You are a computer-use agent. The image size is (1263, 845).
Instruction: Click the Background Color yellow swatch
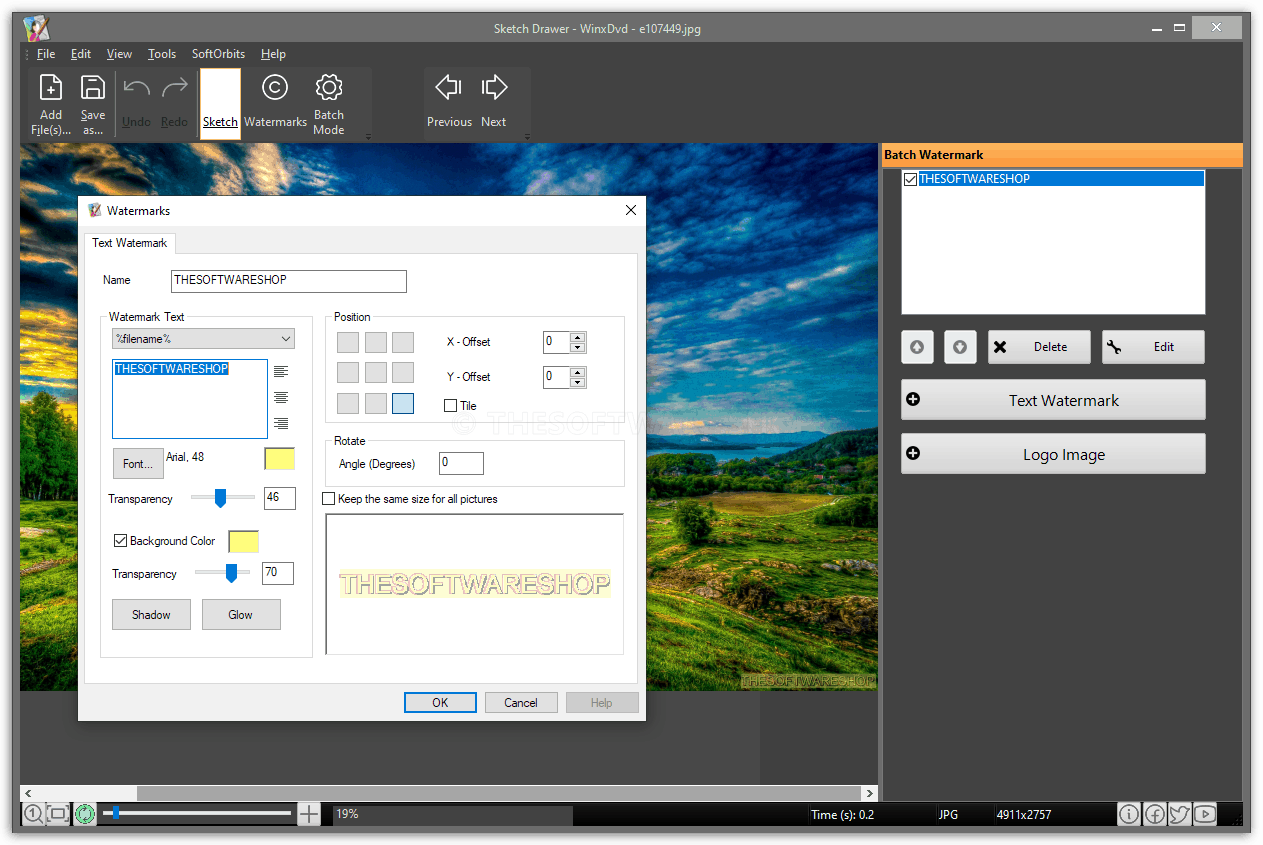244,541
